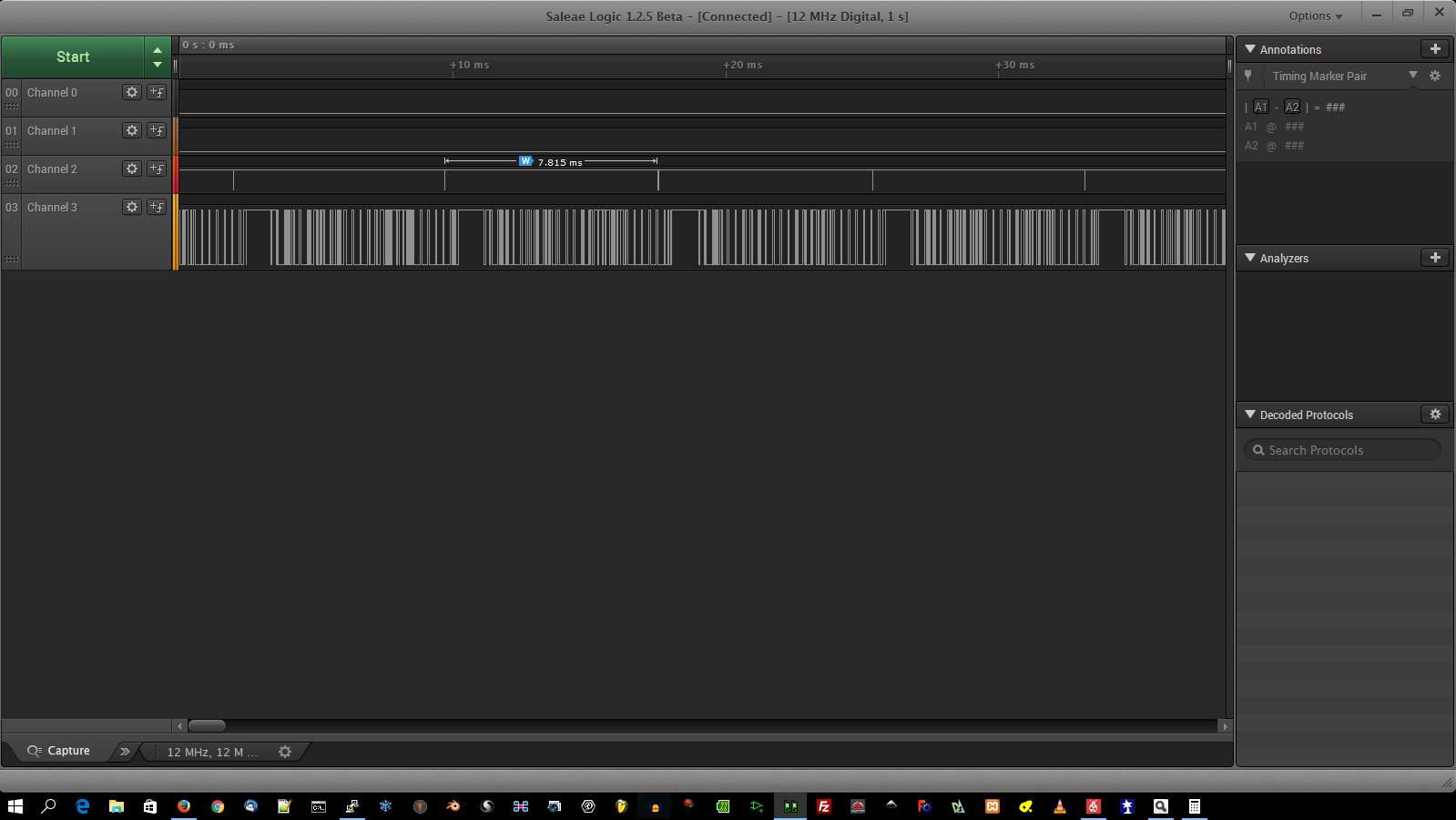Click the green Start capture button
The image size is (1456, 820).
(x=73, y=56)
